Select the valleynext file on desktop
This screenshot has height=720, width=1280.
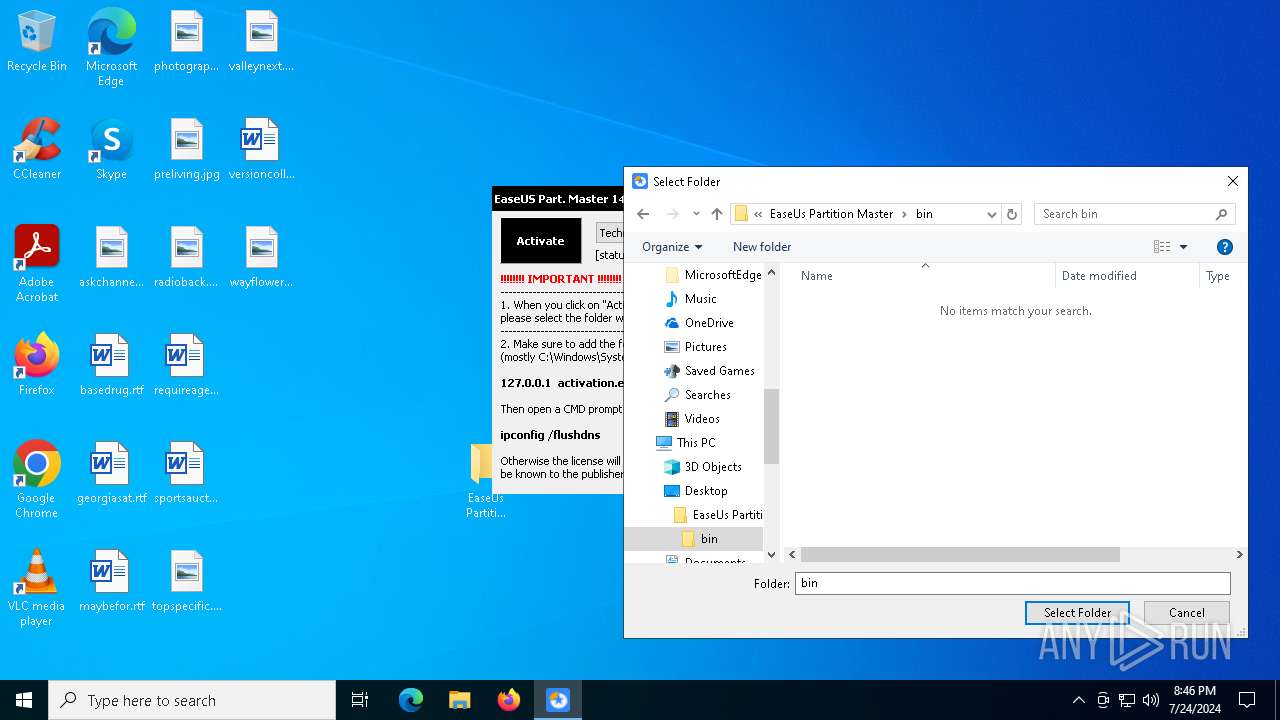click(x=261, y=42)
